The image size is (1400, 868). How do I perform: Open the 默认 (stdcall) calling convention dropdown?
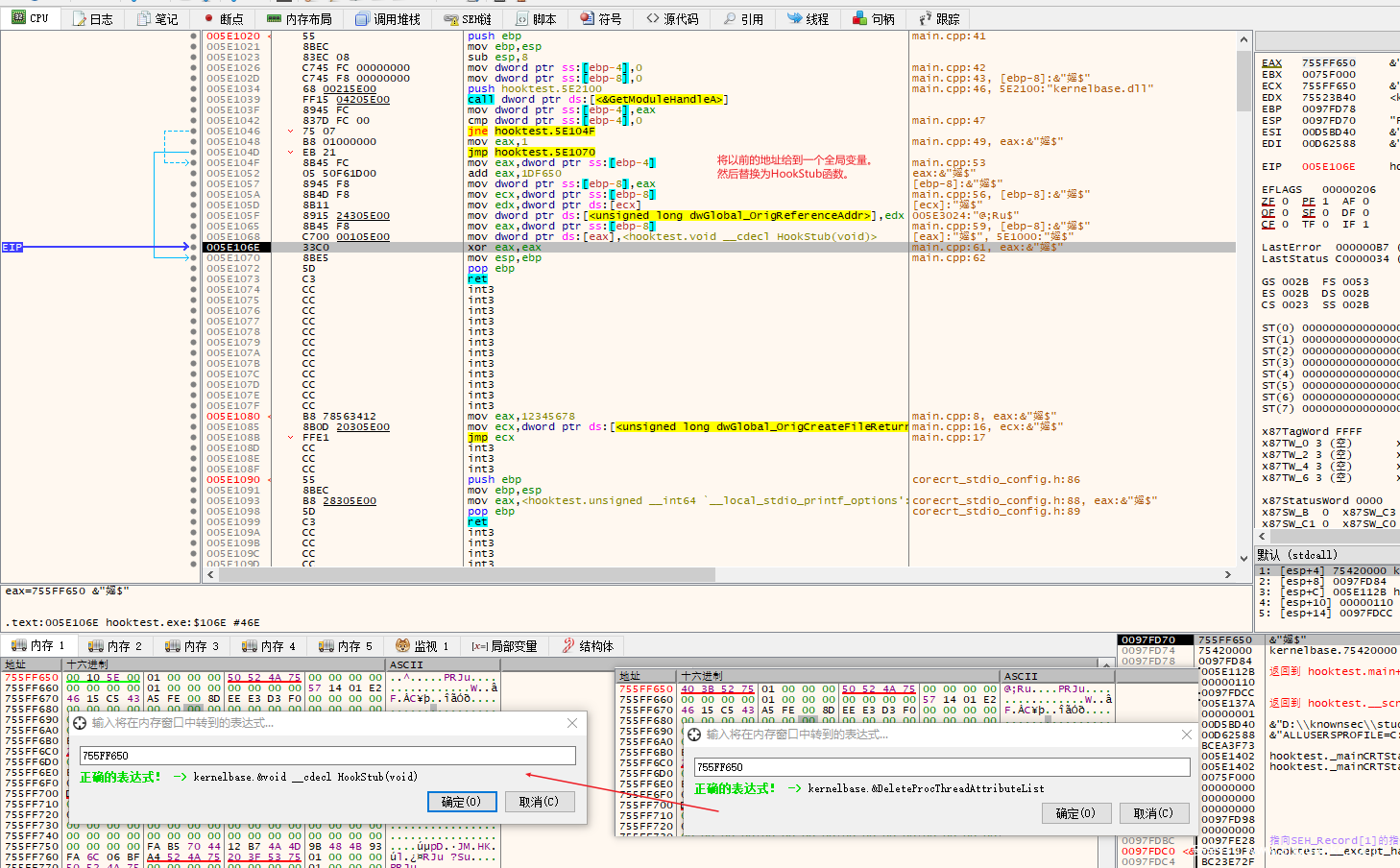click(1325, 555)
